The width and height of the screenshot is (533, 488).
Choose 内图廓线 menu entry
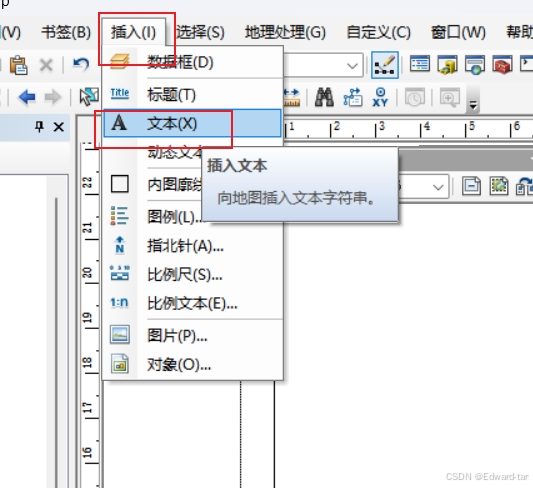[175, 185]
